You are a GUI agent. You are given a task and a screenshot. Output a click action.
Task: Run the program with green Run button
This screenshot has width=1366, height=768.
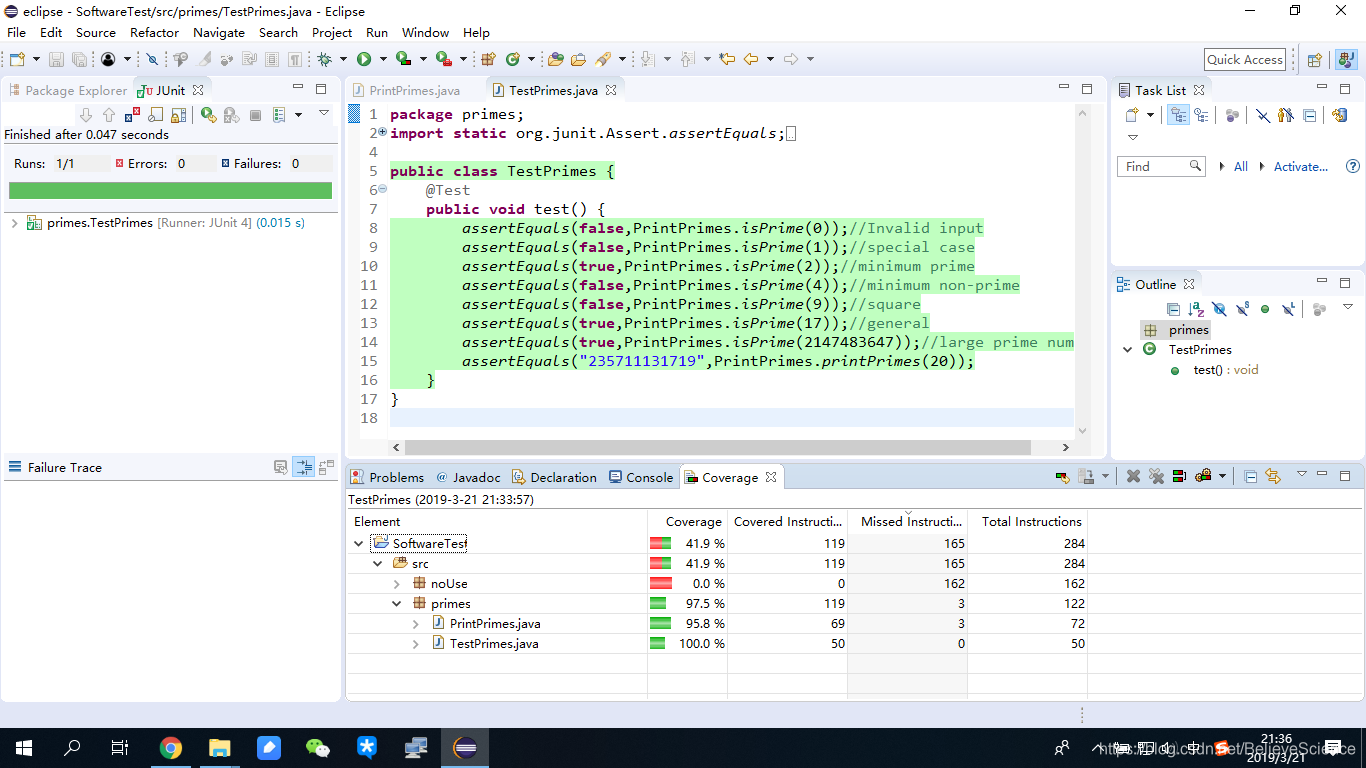coord(364,59)
